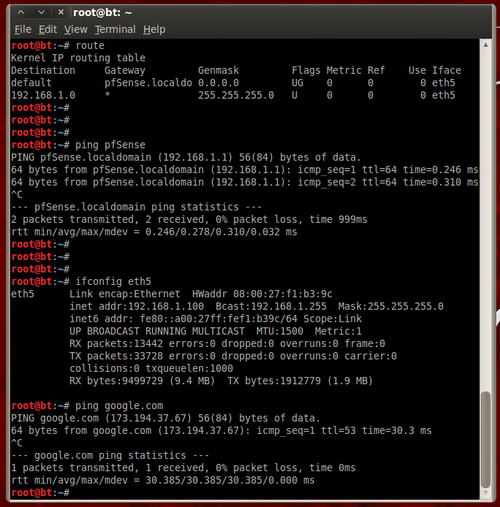Click the empty scrollbar track above the thumb

486,220
